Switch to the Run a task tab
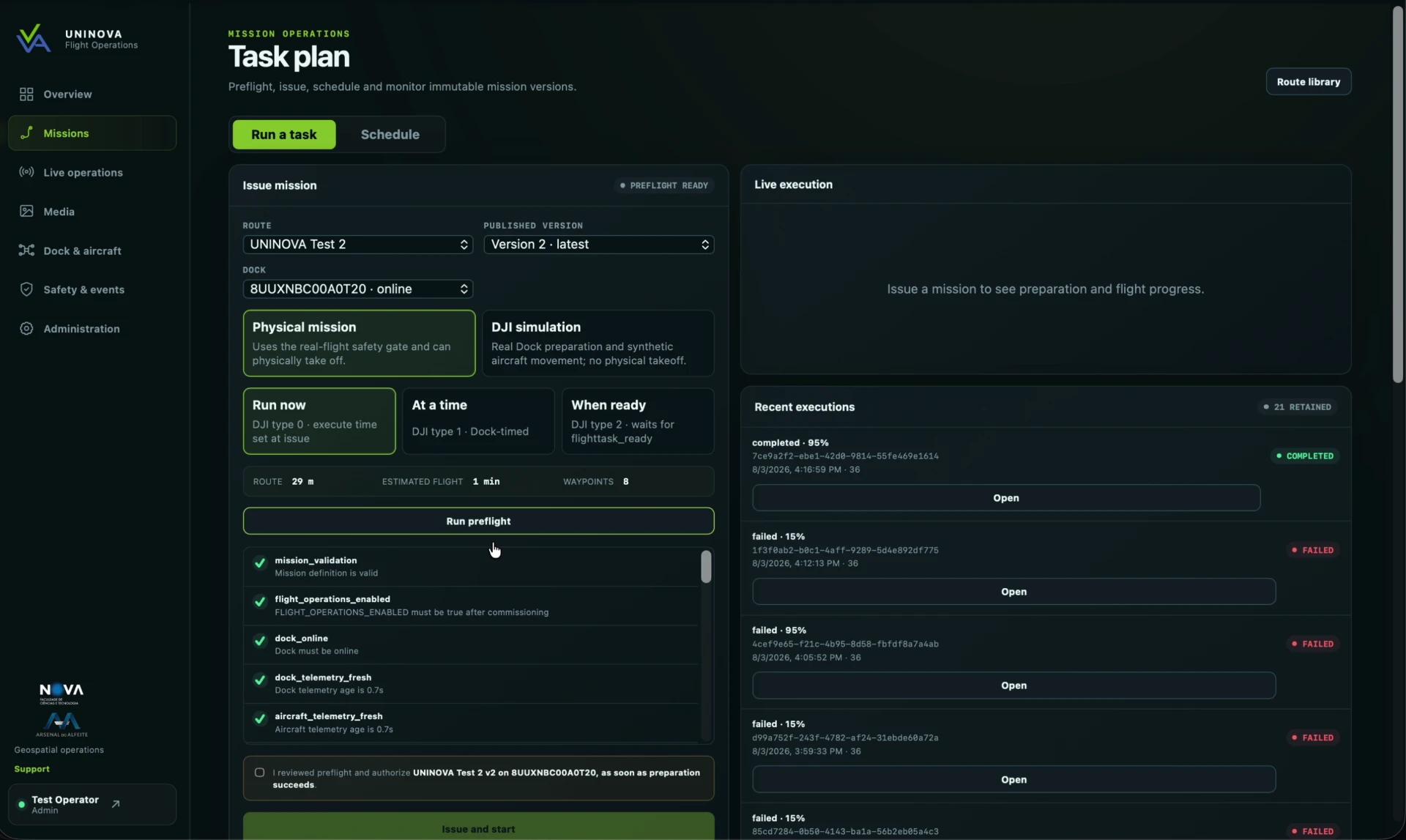The width and height of the screenshot is (1406, 840). point(284,135)
